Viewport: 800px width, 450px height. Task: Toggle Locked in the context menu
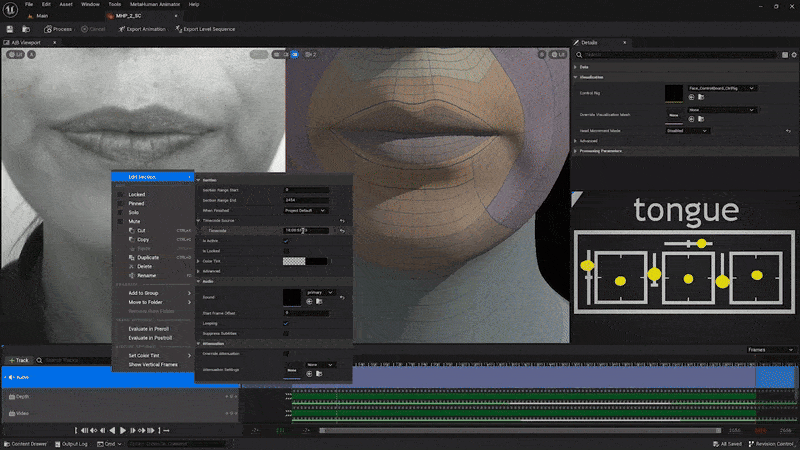click(x=136, y=194)
